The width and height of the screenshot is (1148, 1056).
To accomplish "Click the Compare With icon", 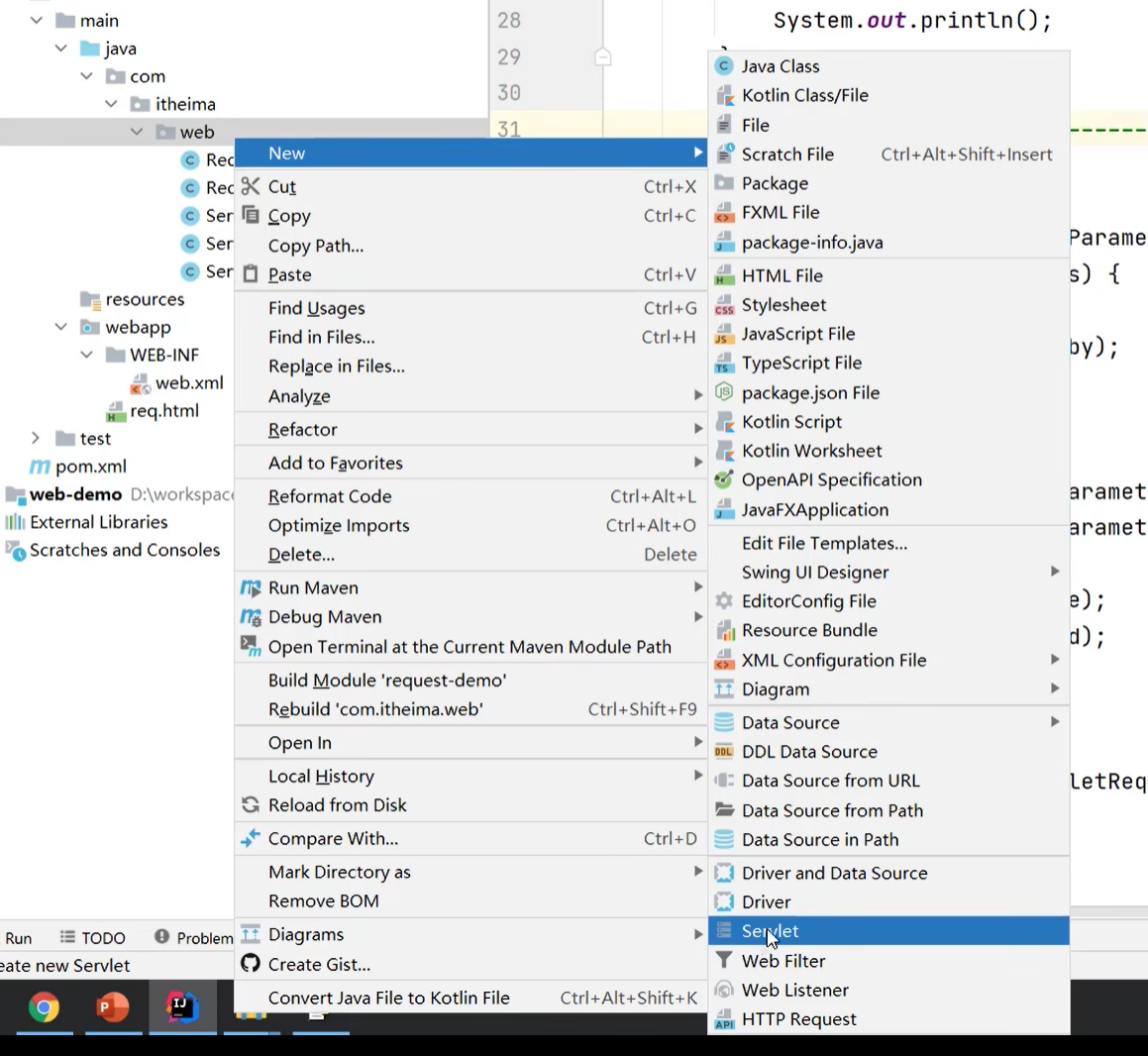I will coord(251,838).
